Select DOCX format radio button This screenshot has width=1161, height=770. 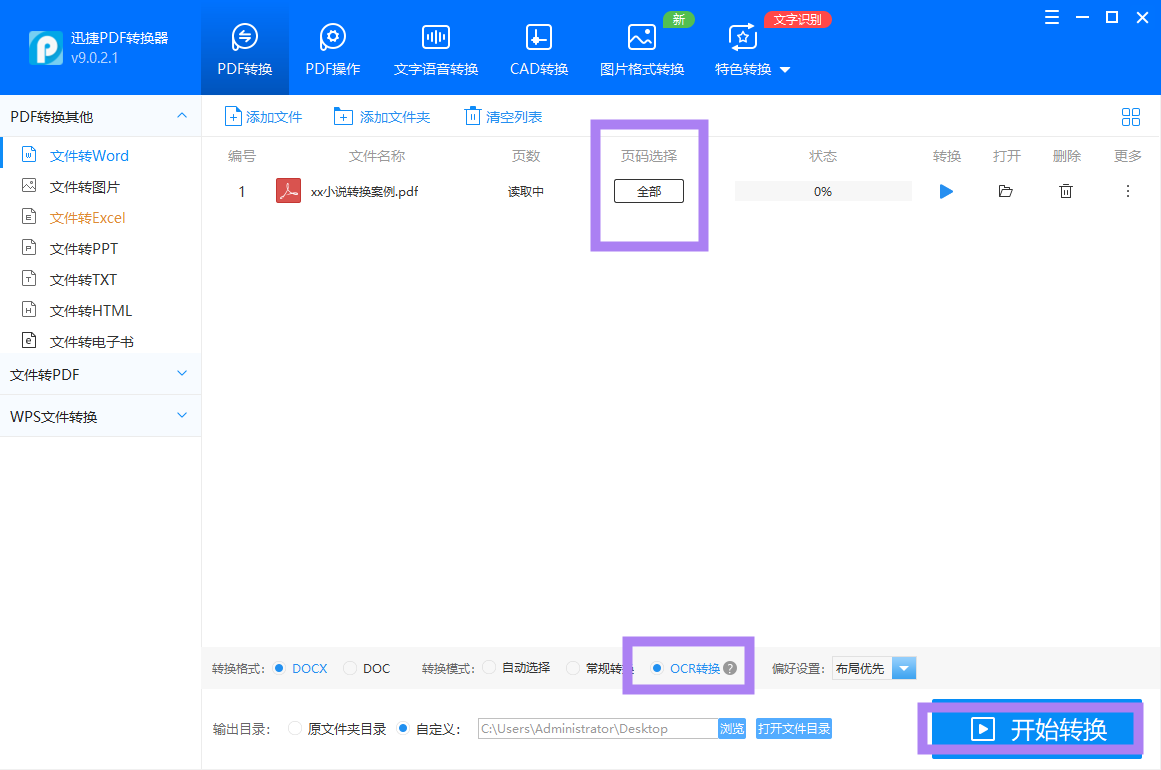click(x=279, y=668)
